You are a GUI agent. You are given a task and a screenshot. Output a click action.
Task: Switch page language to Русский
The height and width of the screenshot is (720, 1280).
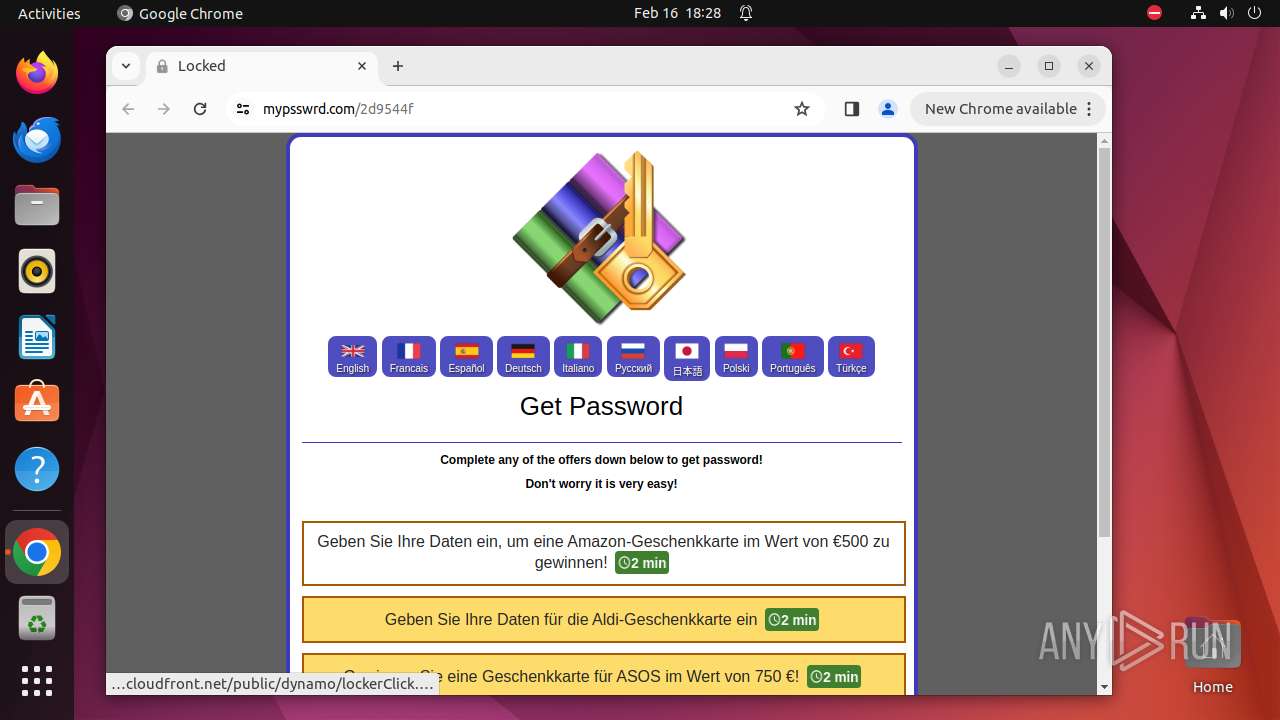633,357
